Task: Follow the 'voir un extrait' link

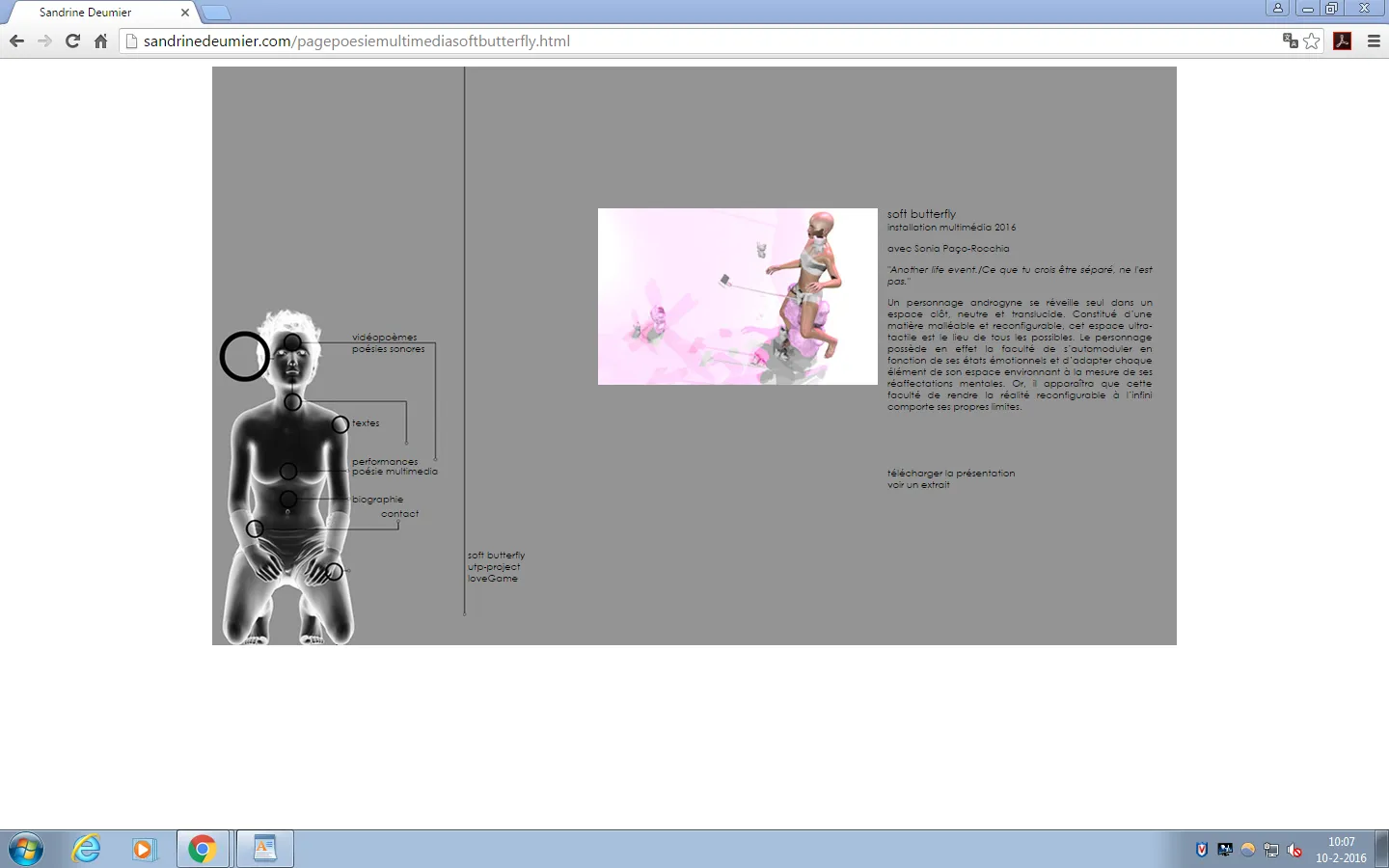Action: click(918, 485)
